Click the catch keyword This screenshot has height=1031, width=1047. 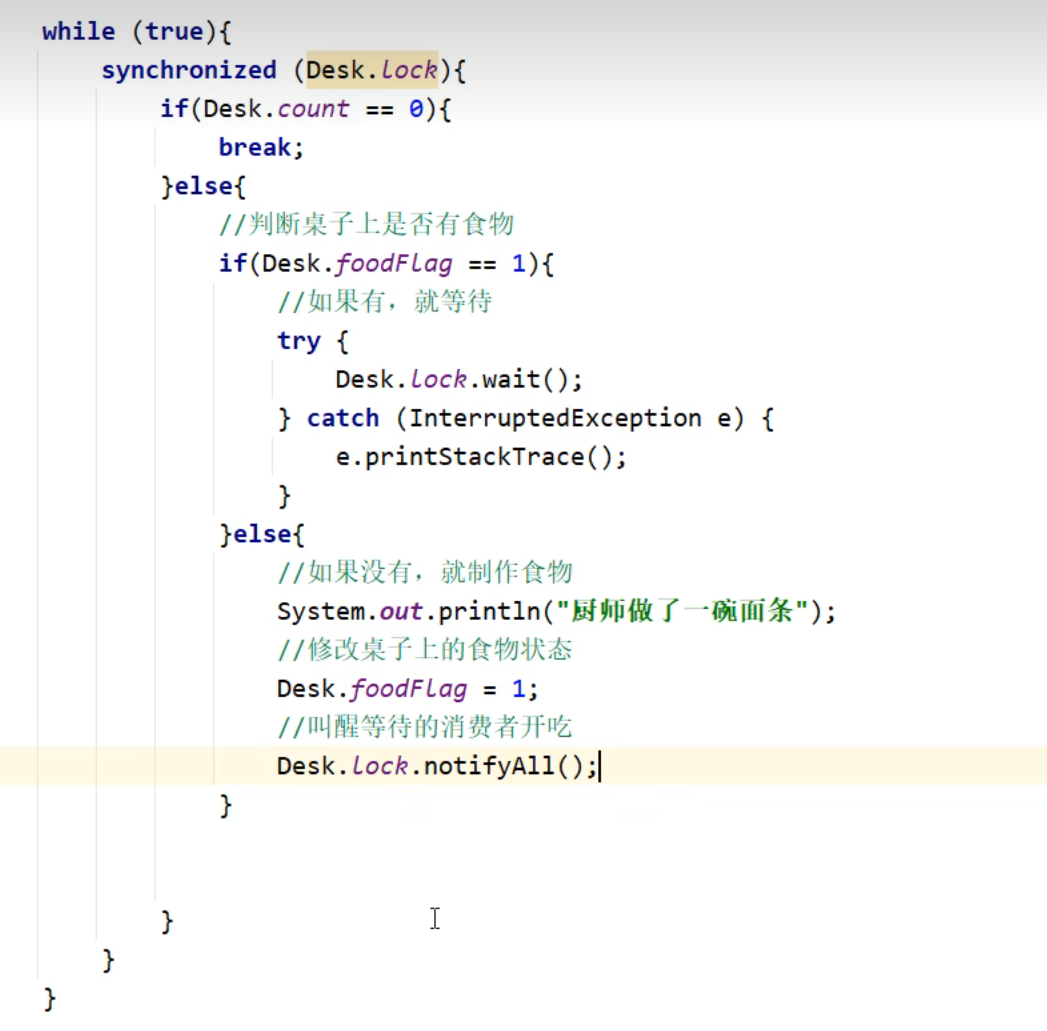click(x=342, y=418)
